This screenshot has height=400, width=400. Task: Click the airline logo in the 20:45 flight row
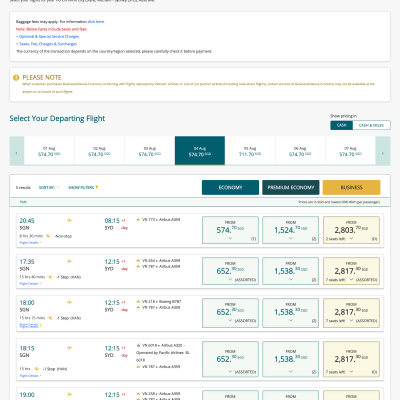(138, 220)
